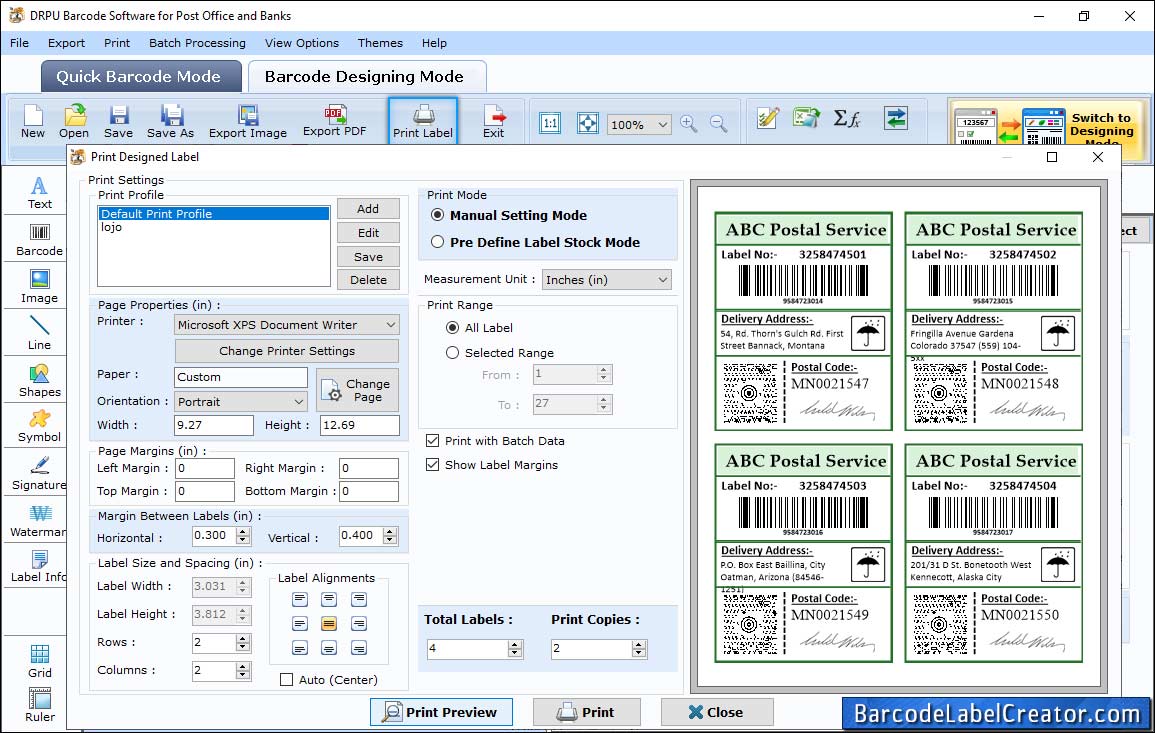Image resolution: width=1155 pixels, height=733 pixels.
Task: Select the lojo print profile entry
Action: 214,227
